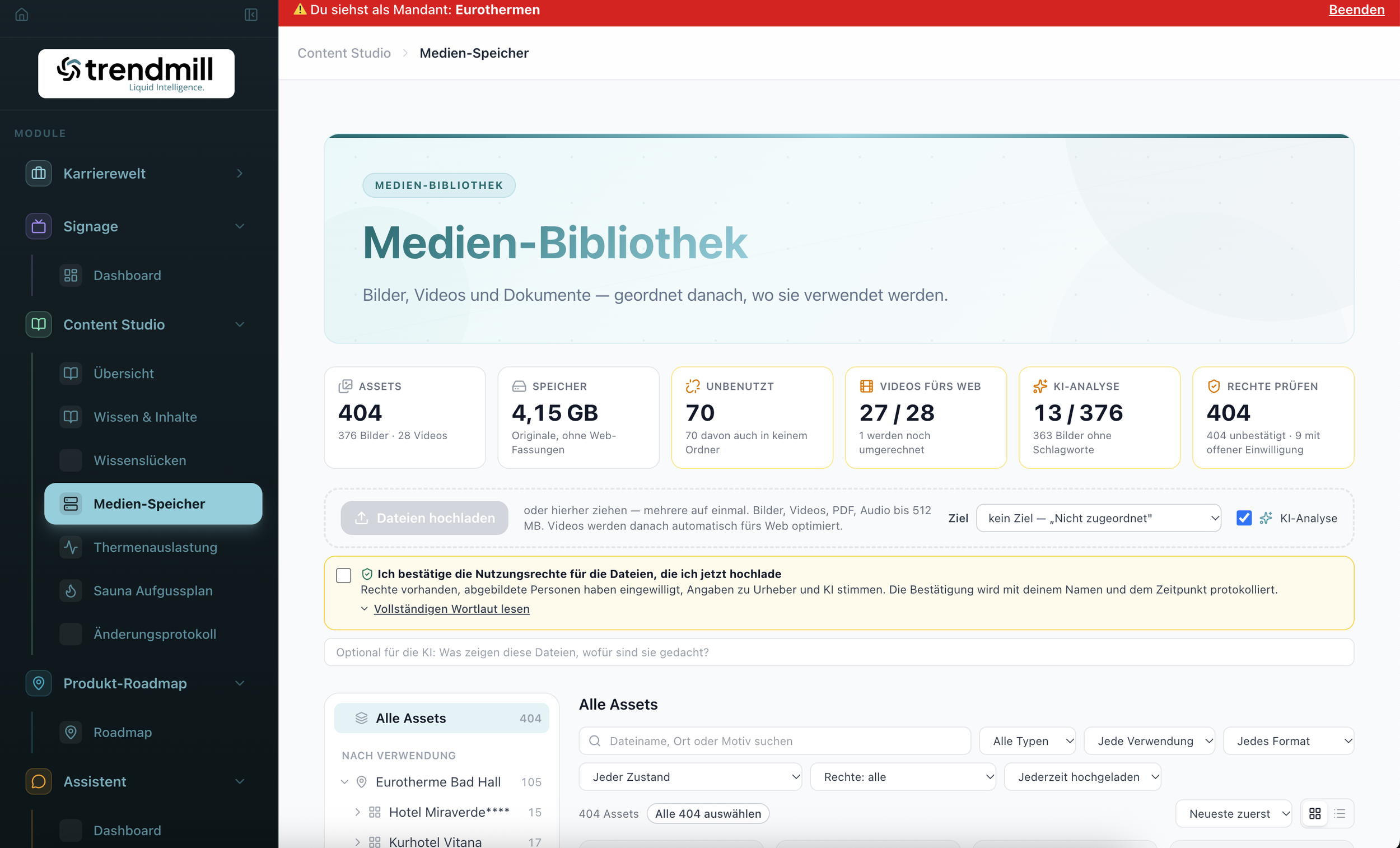
Task: Open the Jeder Zustand dropdown
Action: (x=690, y=777)
